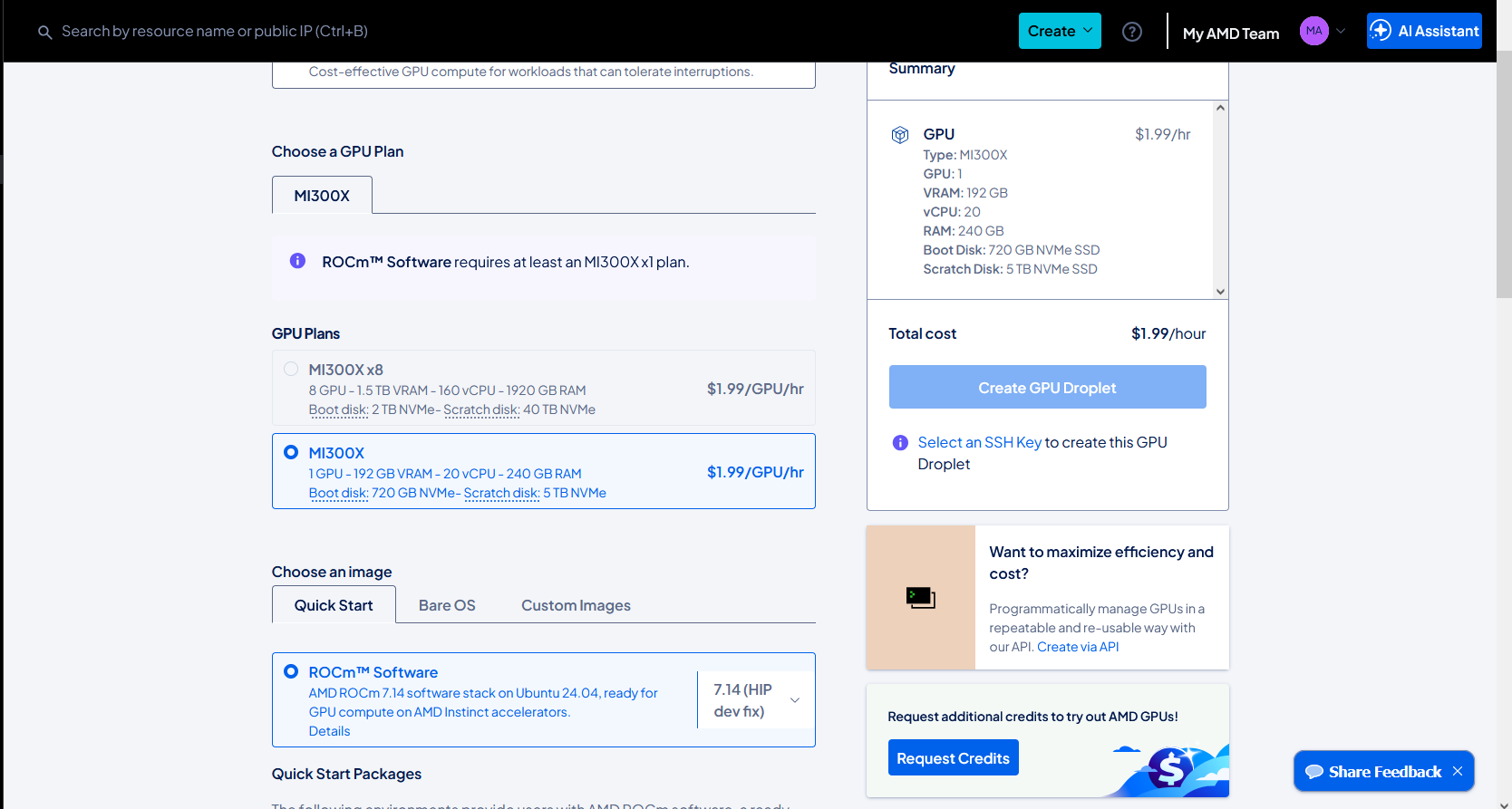Image resolution: width=1512 pixels, height=809 pixels.
Task: Switch to the Quick Start image tab
Action: click(334, 605)
